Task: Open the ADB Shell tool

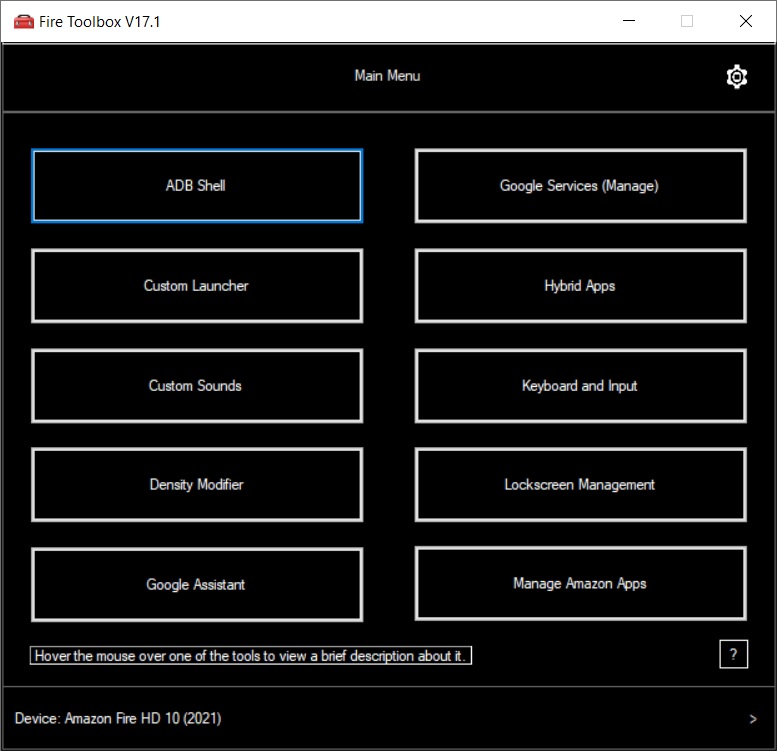Action: (197, 186)
